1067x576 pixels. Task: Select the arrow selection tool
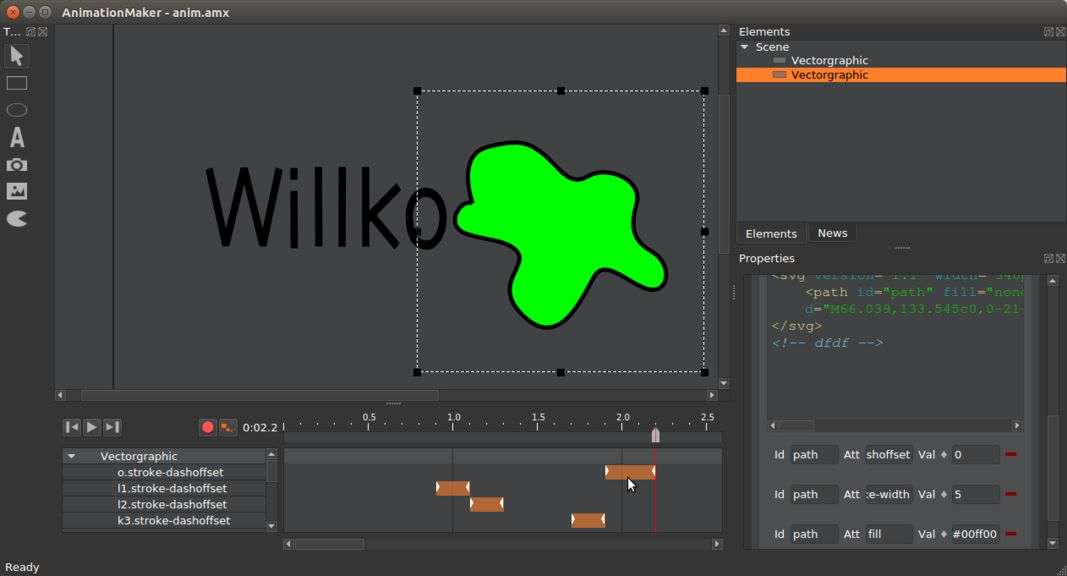coord(17,56)
